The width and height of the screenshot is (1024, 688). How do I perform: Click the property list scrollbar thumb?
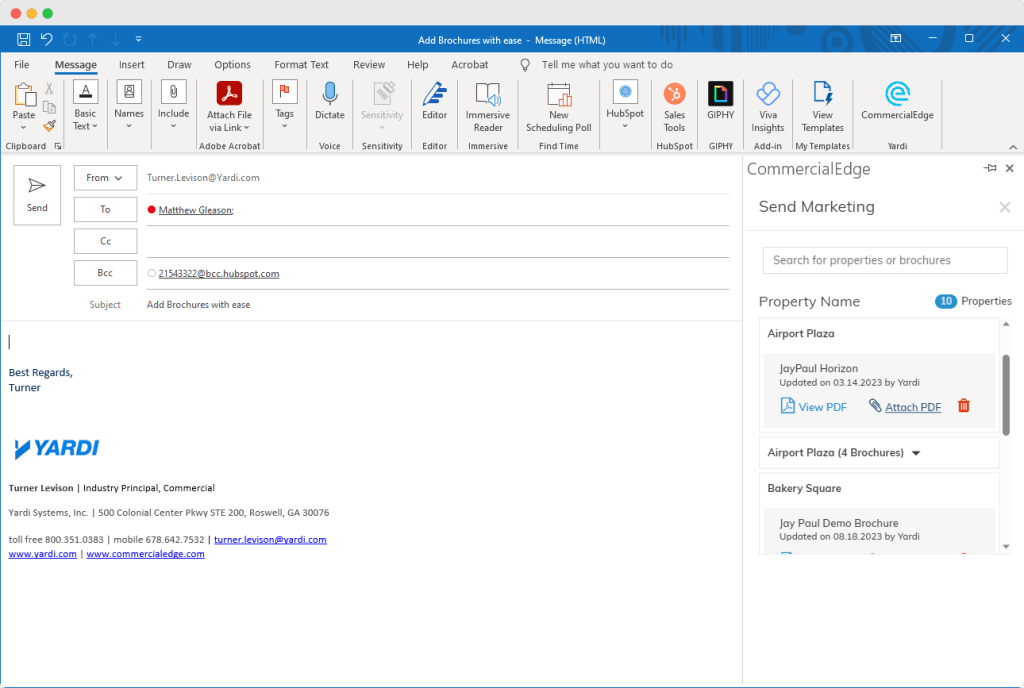tap(1006, 394)
